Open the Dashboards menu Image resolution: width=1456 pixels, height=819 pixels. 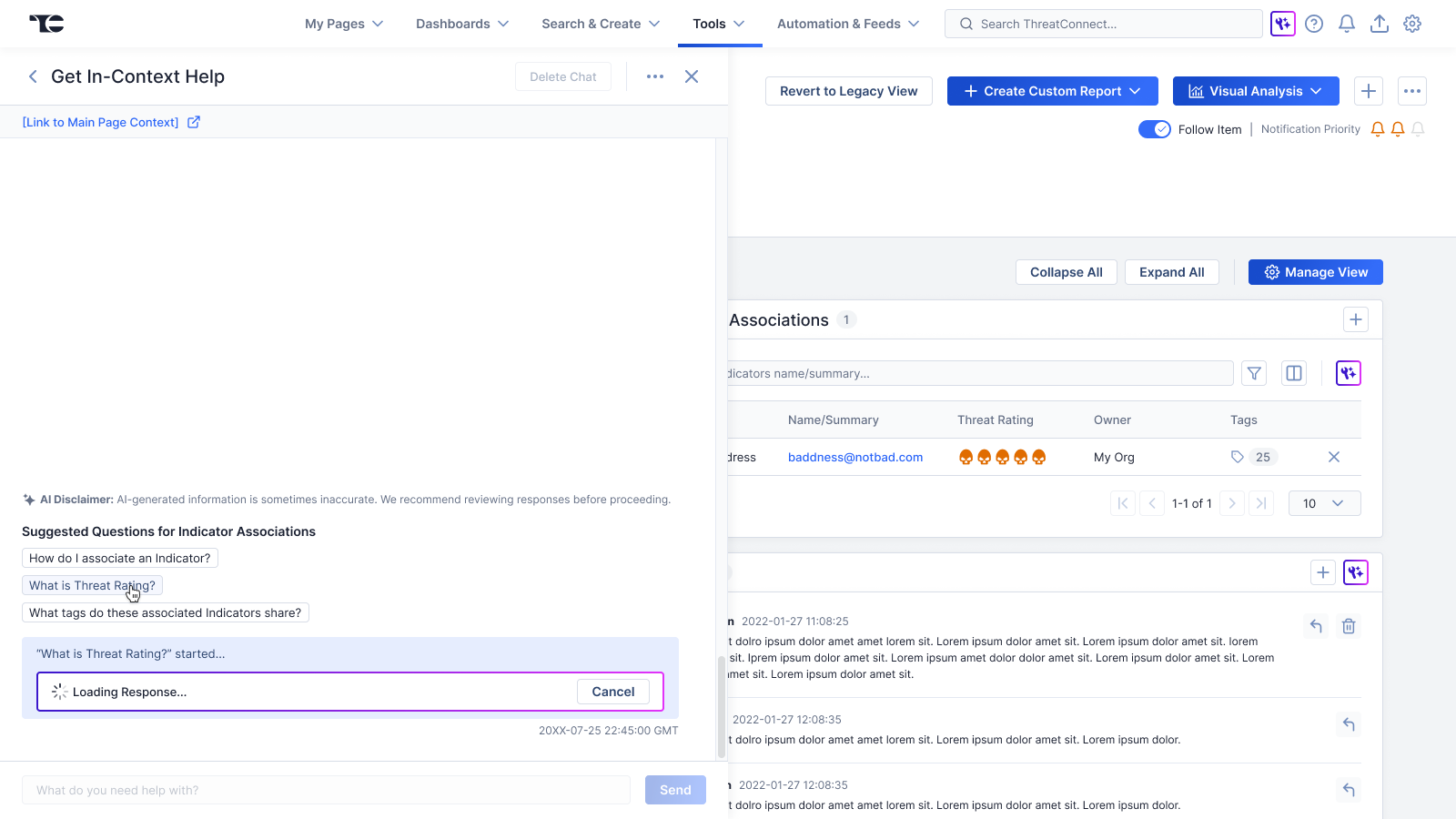point(461,24)
